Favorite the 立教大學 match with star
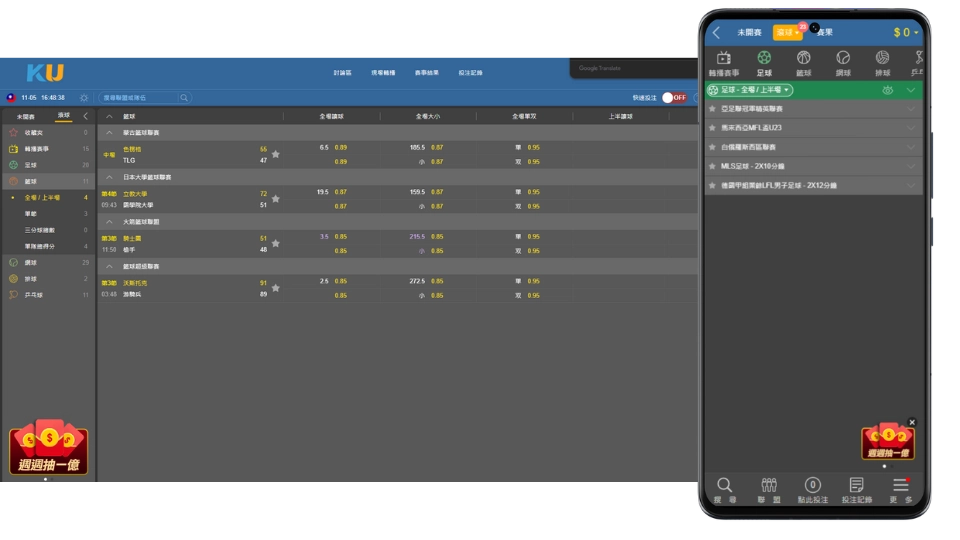This screenshot has width=960, height=540. pyautogui.click(x=275, y=199)
